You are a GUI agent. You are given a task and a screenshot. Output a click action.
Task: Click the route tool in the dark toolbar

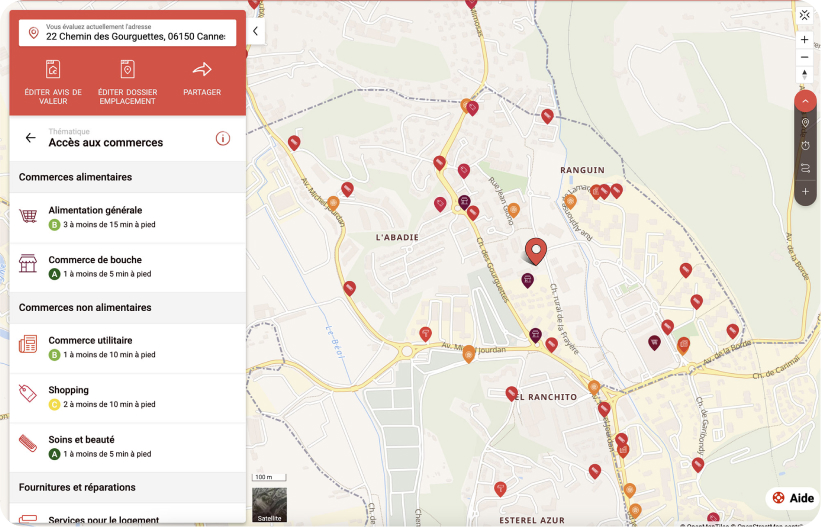tap(805, 168)
